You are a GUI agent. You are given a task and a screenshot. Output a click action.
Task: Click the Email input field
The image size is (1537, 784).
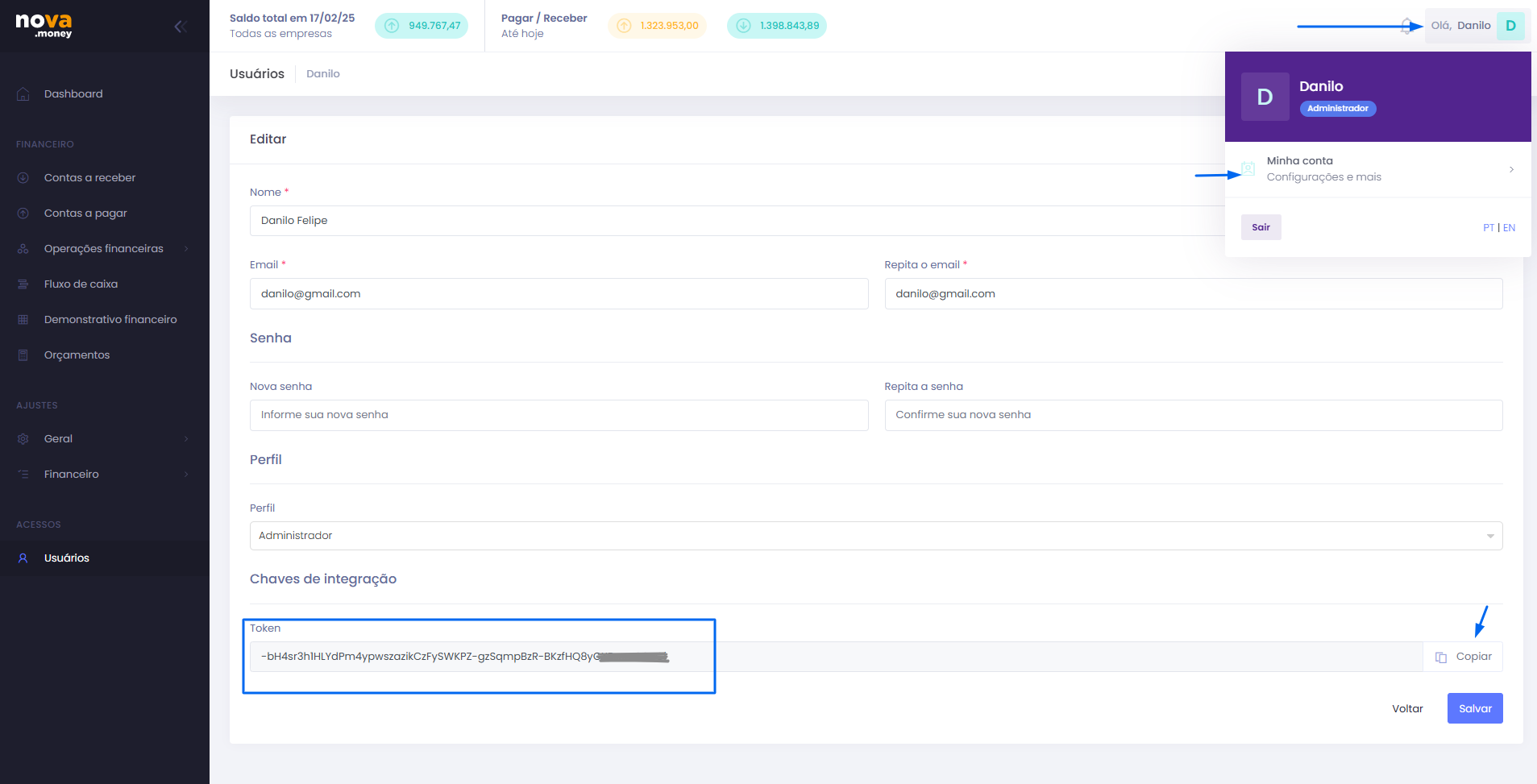(x=559, y=294)
